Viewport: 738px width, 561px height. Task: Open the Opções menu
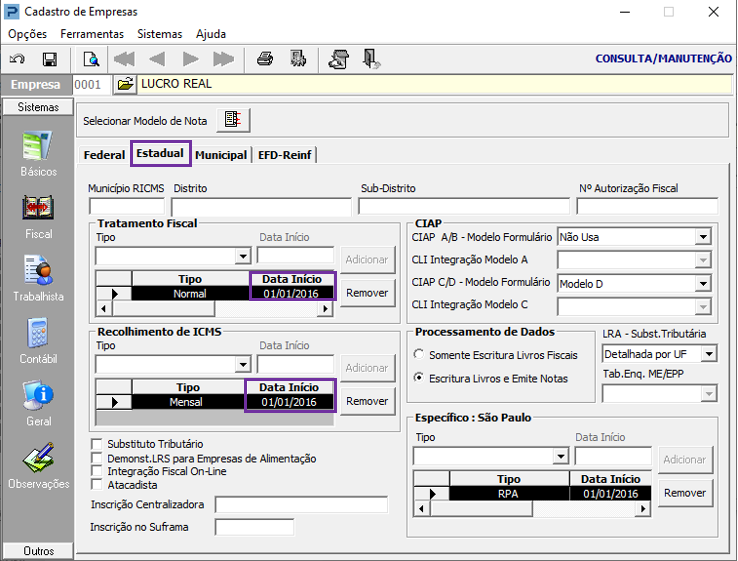click(27, 34)
